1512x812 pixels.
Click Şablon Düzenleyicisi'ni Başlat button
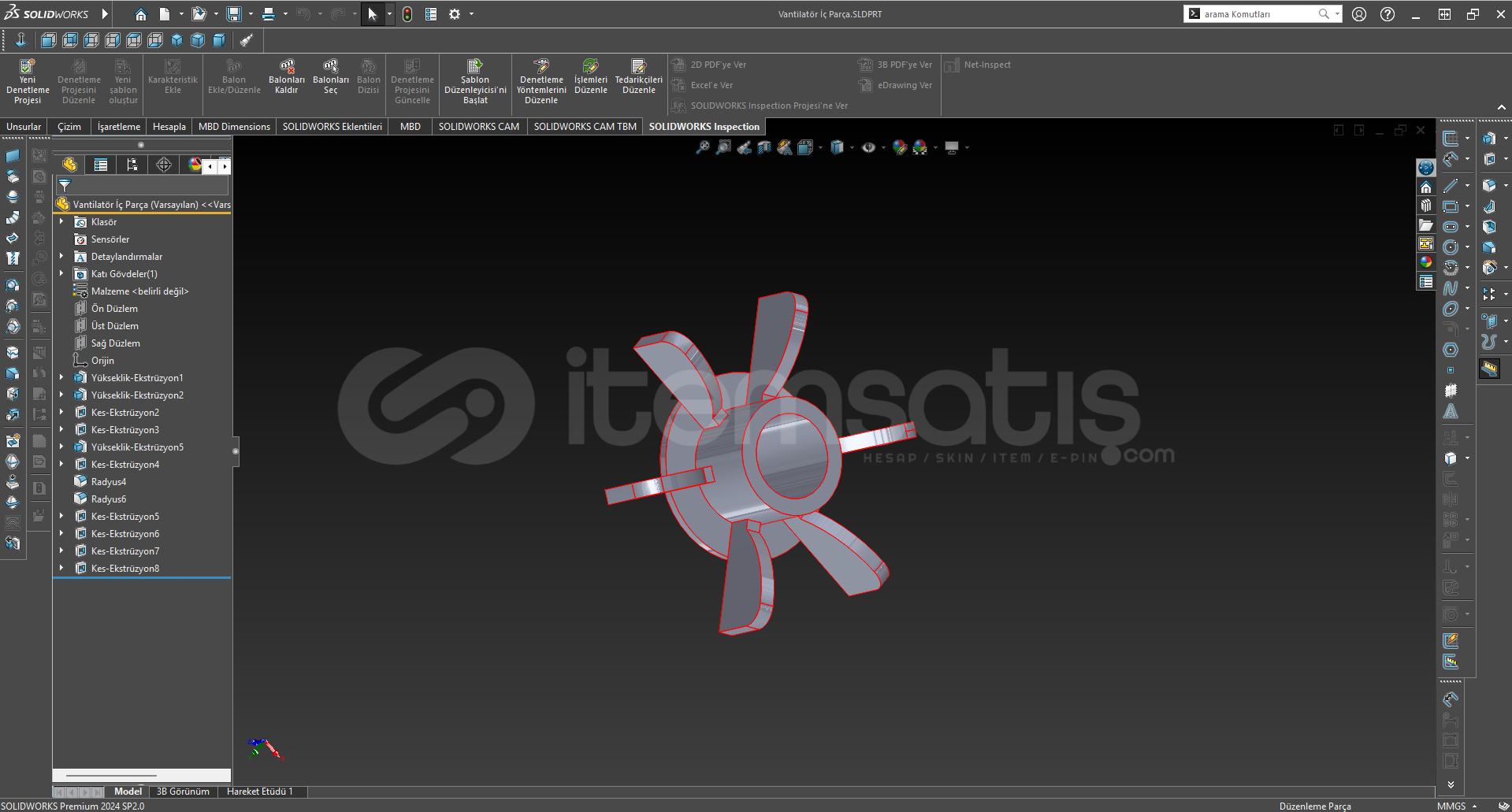(475, 80)
